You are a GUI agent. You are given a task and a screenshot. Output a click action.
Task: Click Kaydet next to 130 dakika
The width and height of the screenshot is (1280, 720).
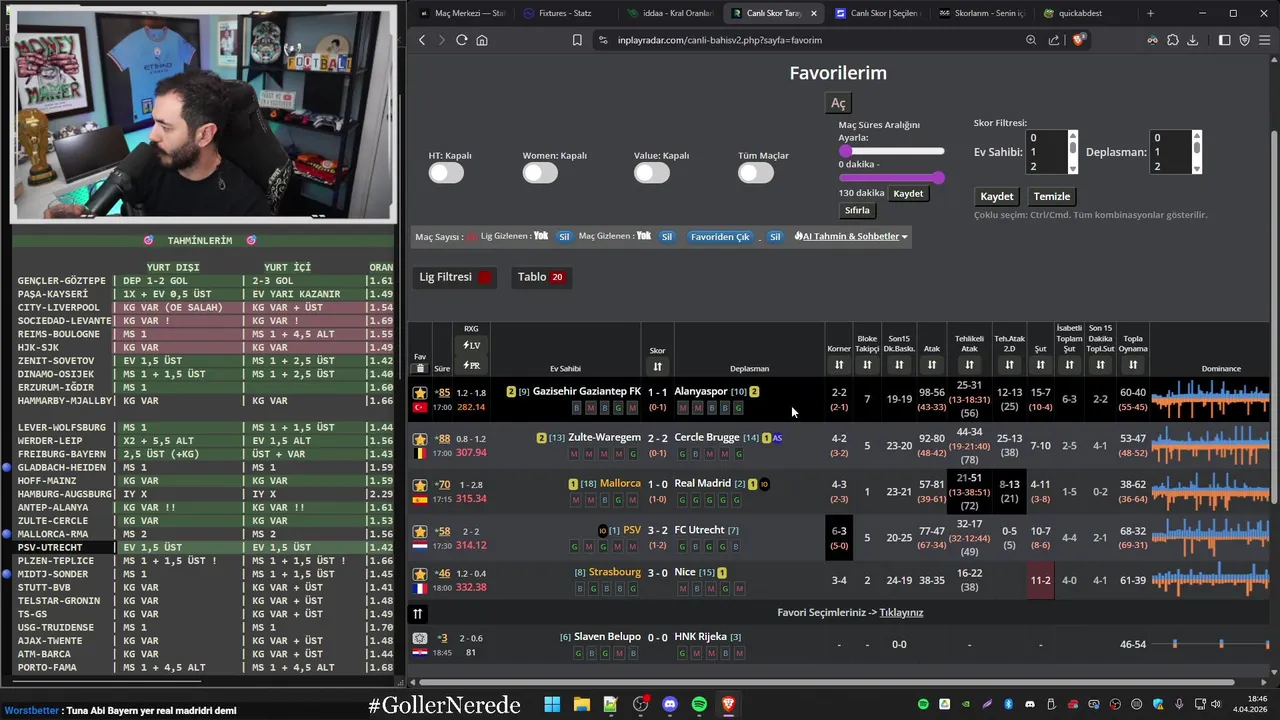click(908, 193)
